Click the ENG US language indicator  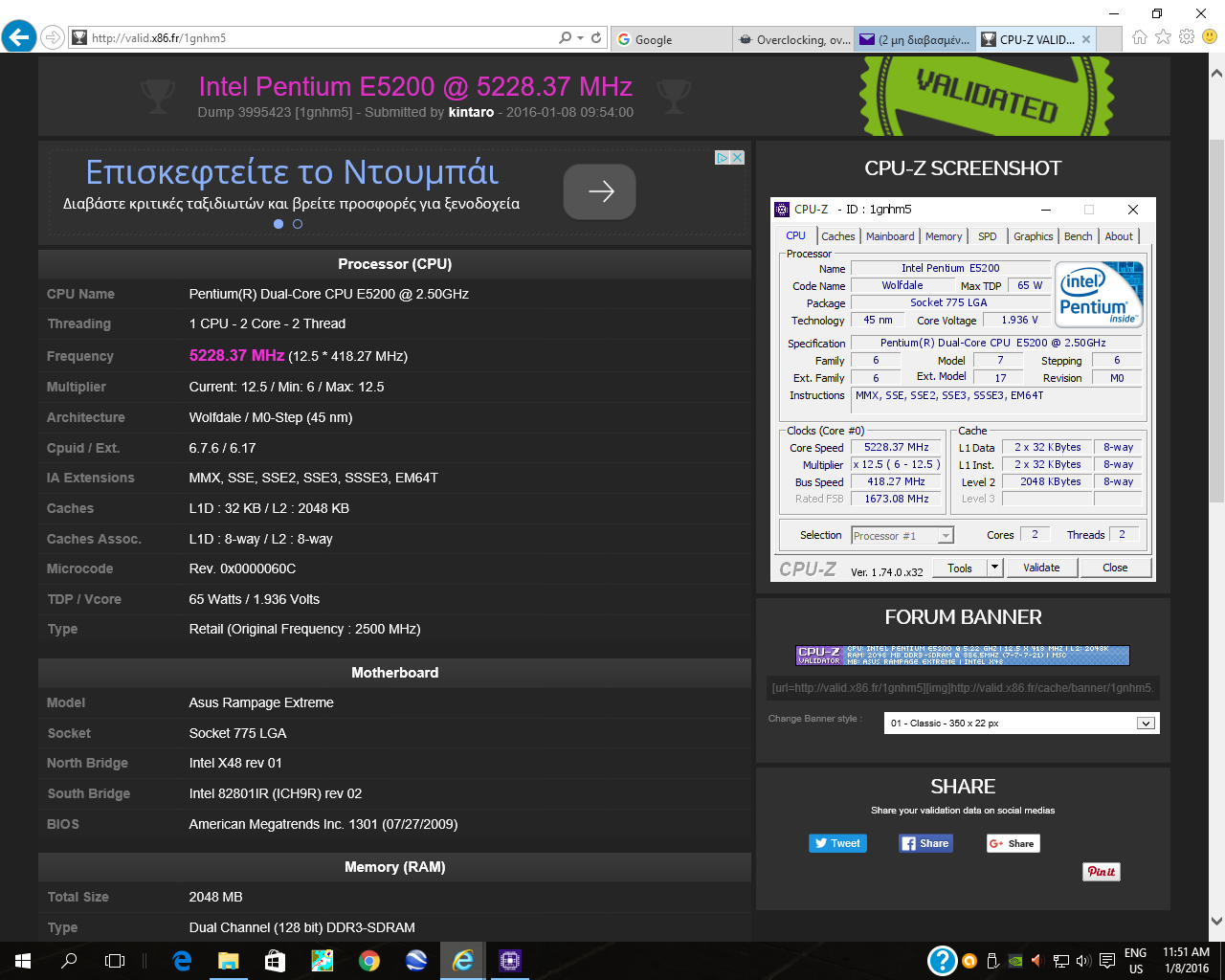tap(1136, 961)
